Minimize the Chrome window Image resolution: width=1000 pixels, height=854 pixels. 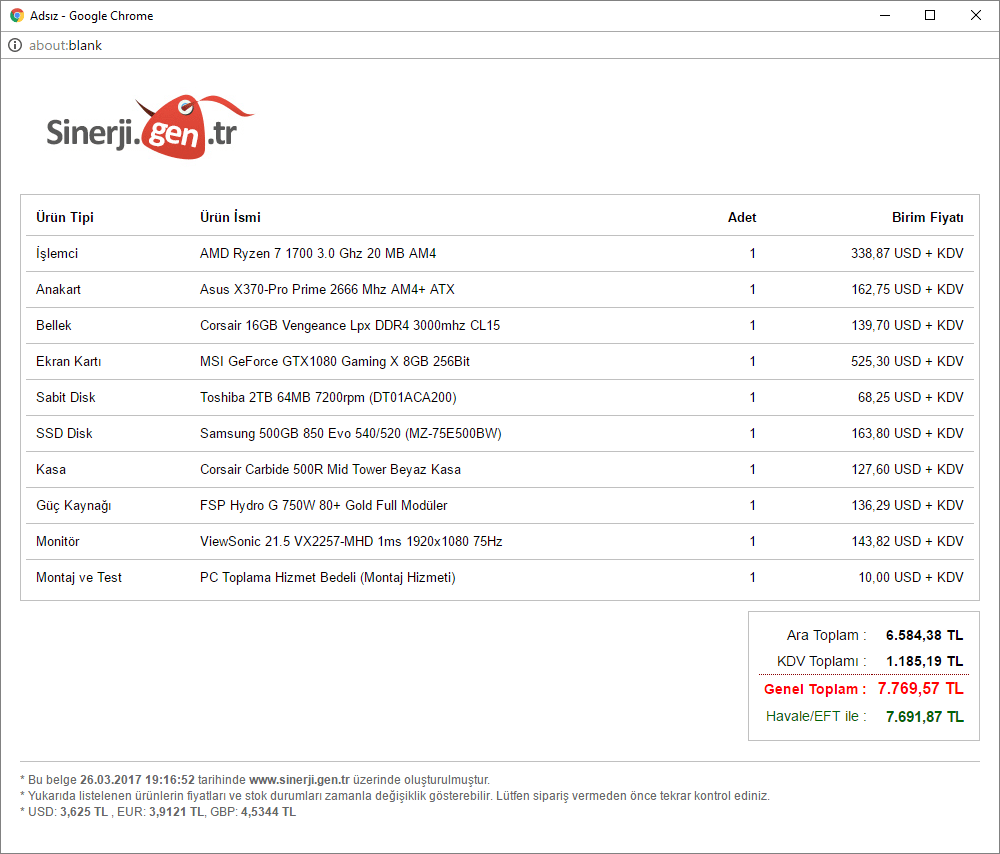[885, 15]
